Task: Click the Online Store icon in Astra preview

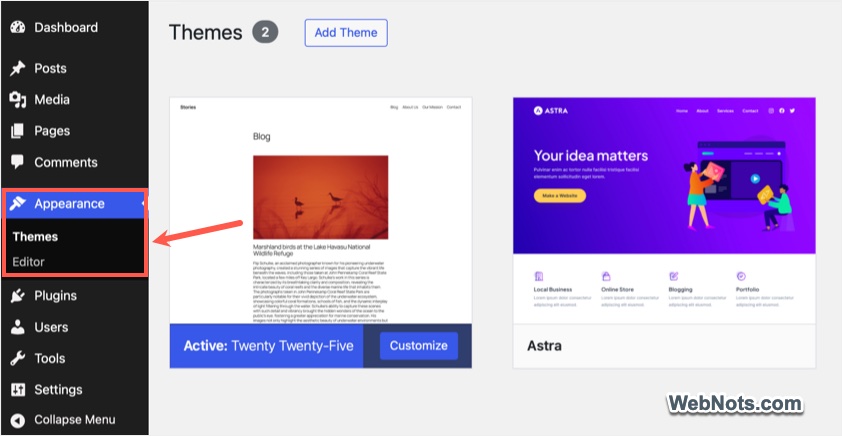Action: (x=606, y=277)
